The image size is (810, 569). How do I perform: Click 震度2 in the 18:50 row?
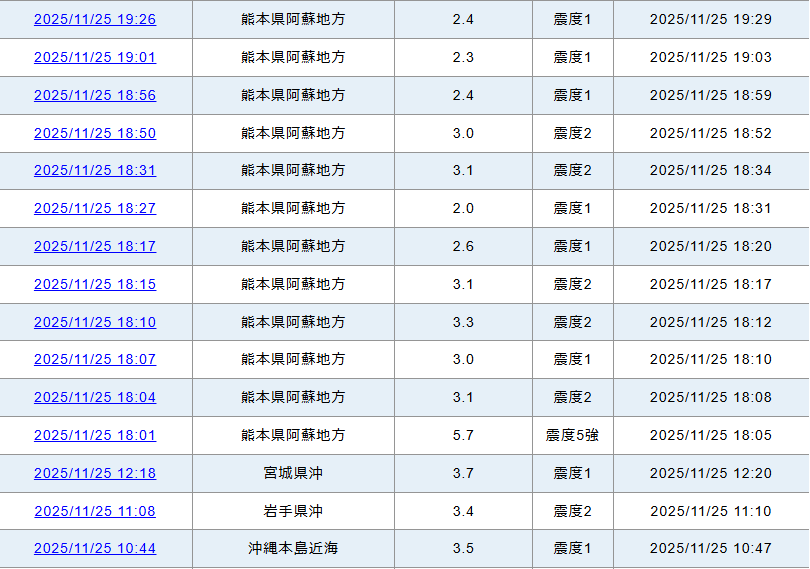(x=572, y=133)
